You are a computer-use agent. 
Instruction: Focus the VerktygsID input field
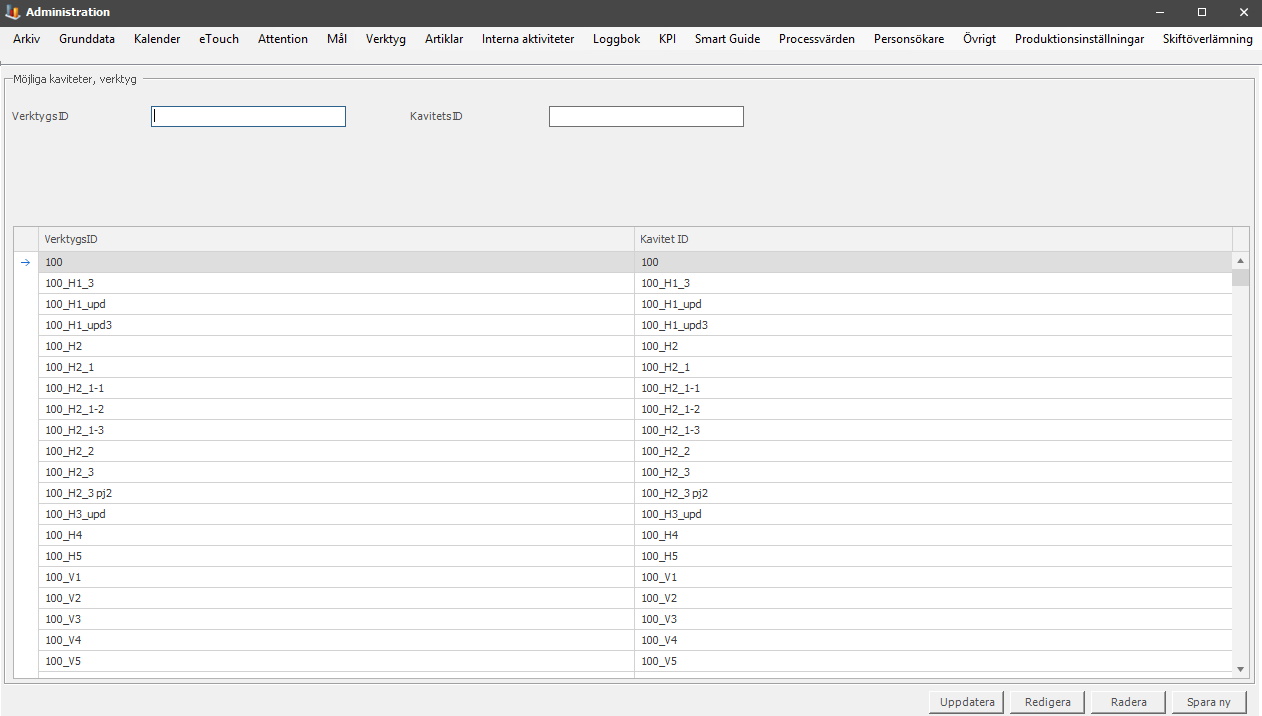(248, 117)
